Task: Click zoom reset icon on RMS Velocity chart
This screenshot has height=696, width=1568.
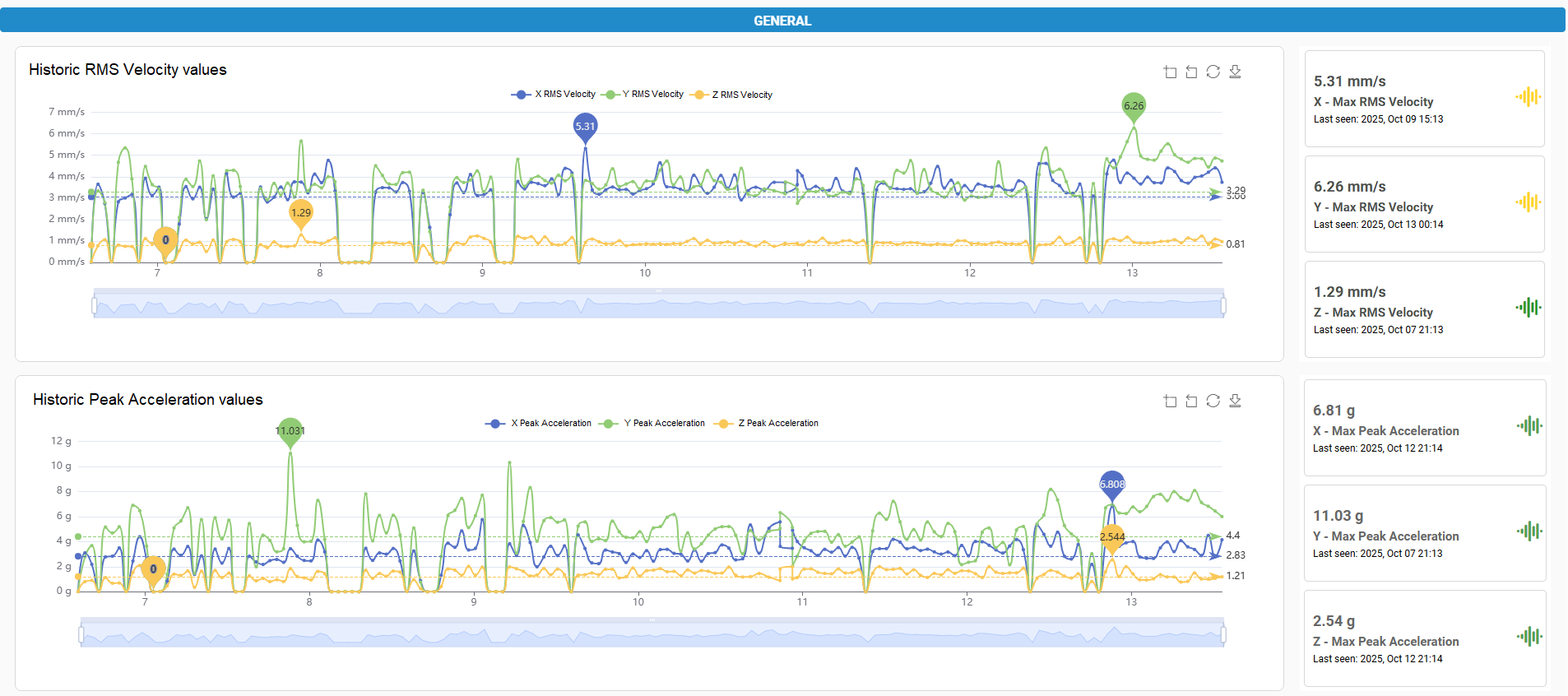Action: pos(1191,72)
